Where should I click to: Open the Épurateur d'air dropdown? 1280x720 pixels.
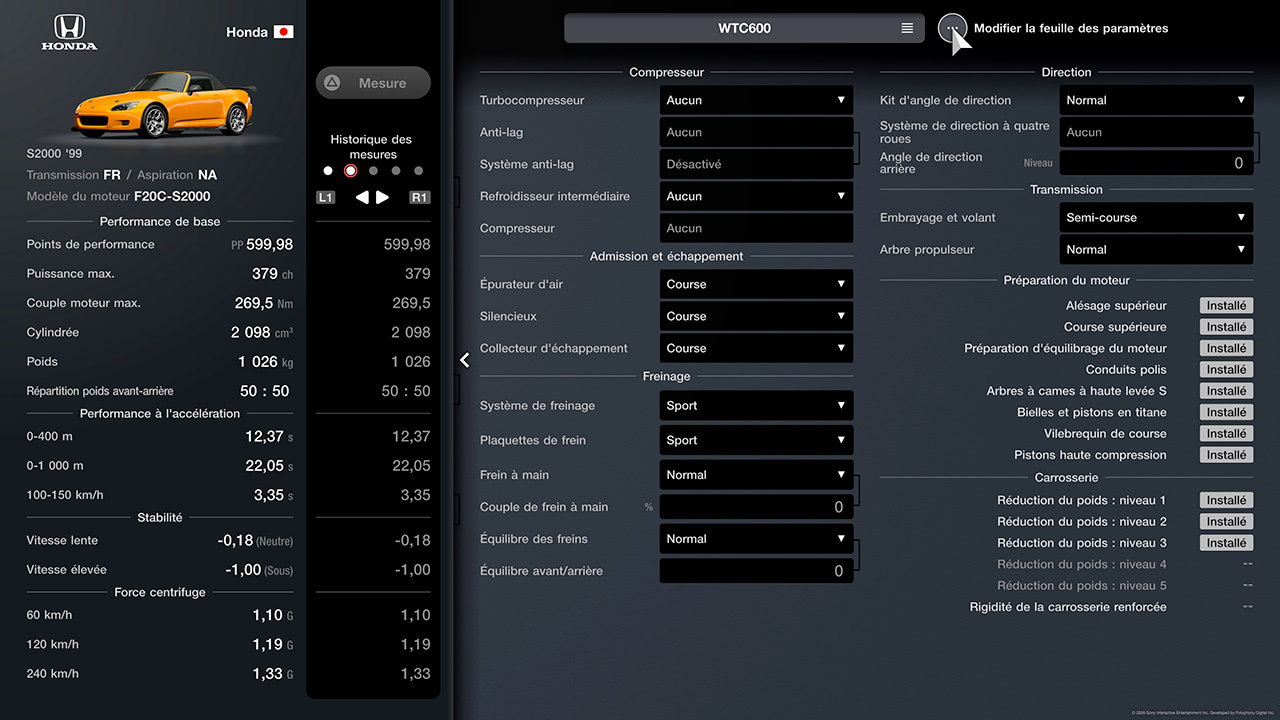(x=756, y=284)
